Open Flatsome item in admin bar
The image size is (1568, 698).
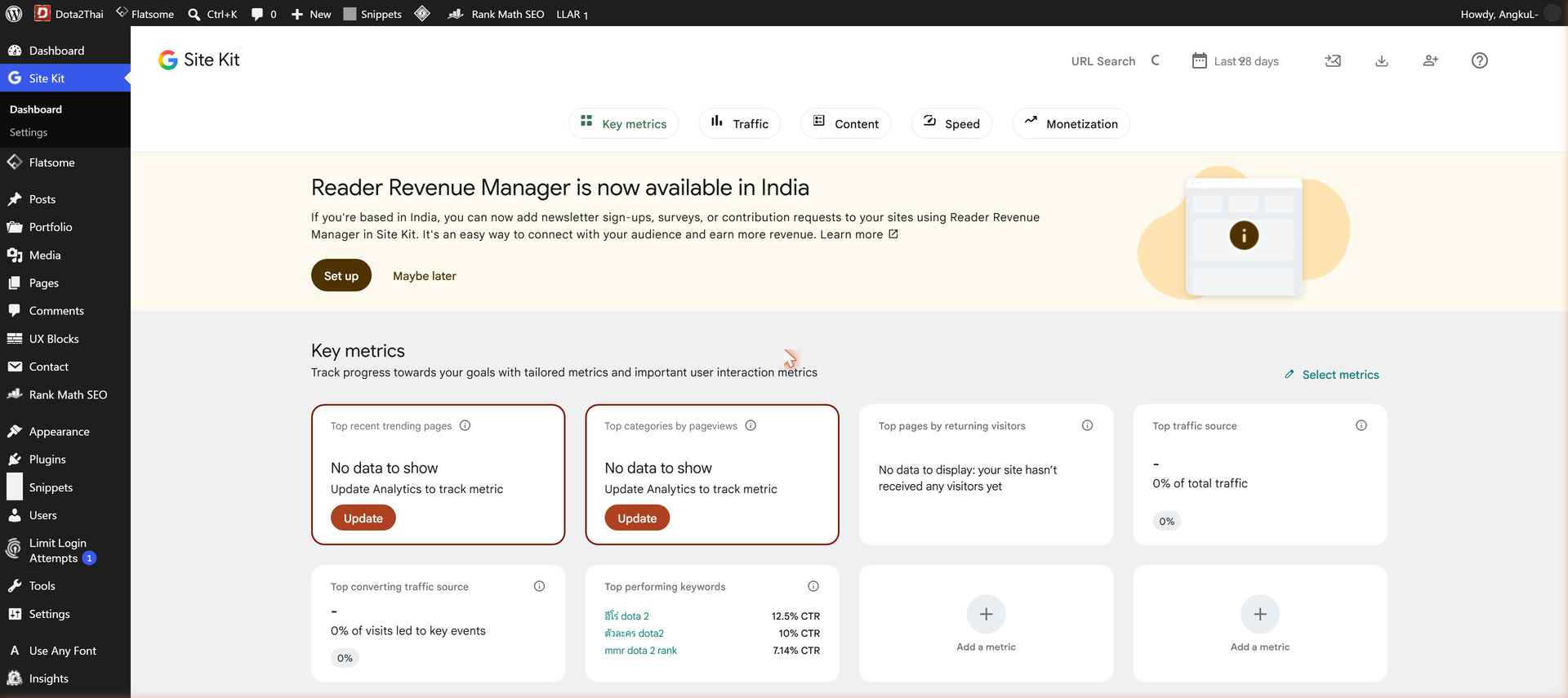(x=145, y=14)
